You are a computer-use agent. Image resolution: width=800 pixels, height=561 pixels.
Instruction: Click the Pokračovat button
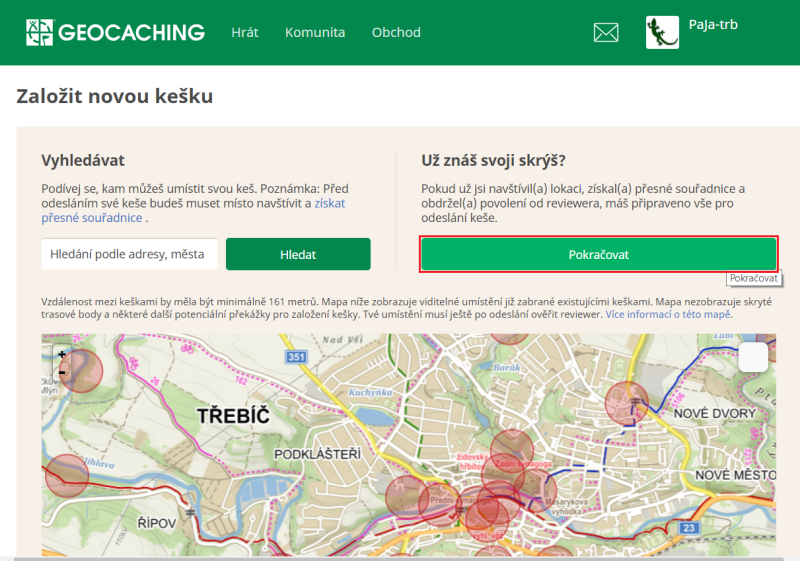pos(598,254)
